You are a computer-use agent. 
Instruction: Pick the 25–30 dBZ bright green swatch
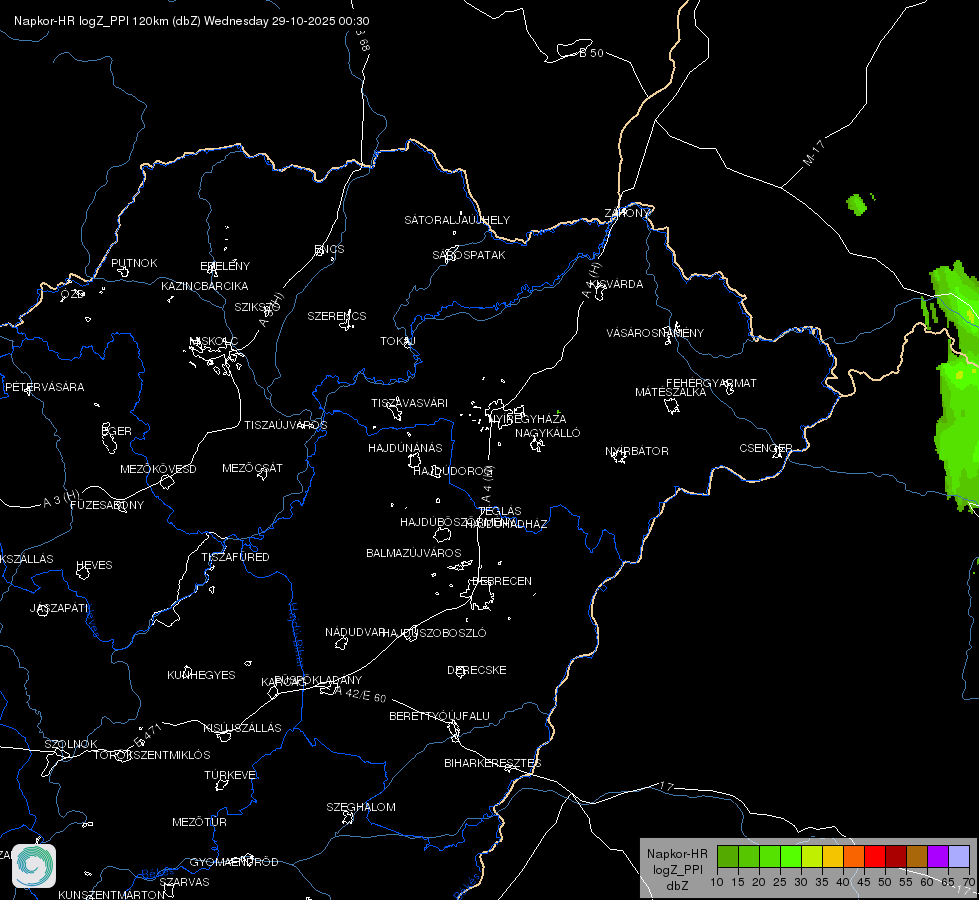pyautogui.click(x=791, y=857)
